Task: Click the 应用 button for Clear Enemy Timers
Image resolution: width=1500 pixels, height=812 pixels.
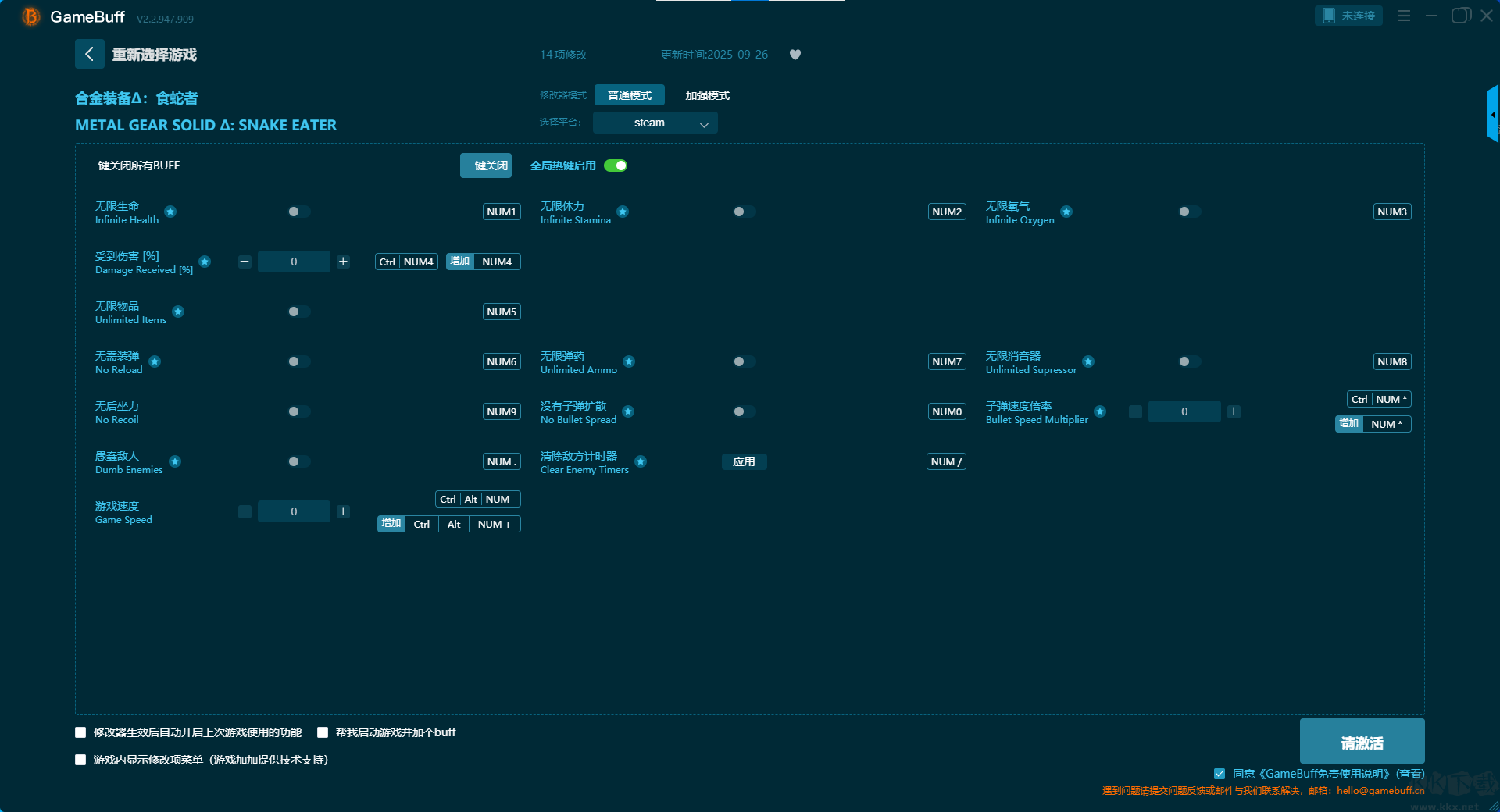Action: click(744, 461)
